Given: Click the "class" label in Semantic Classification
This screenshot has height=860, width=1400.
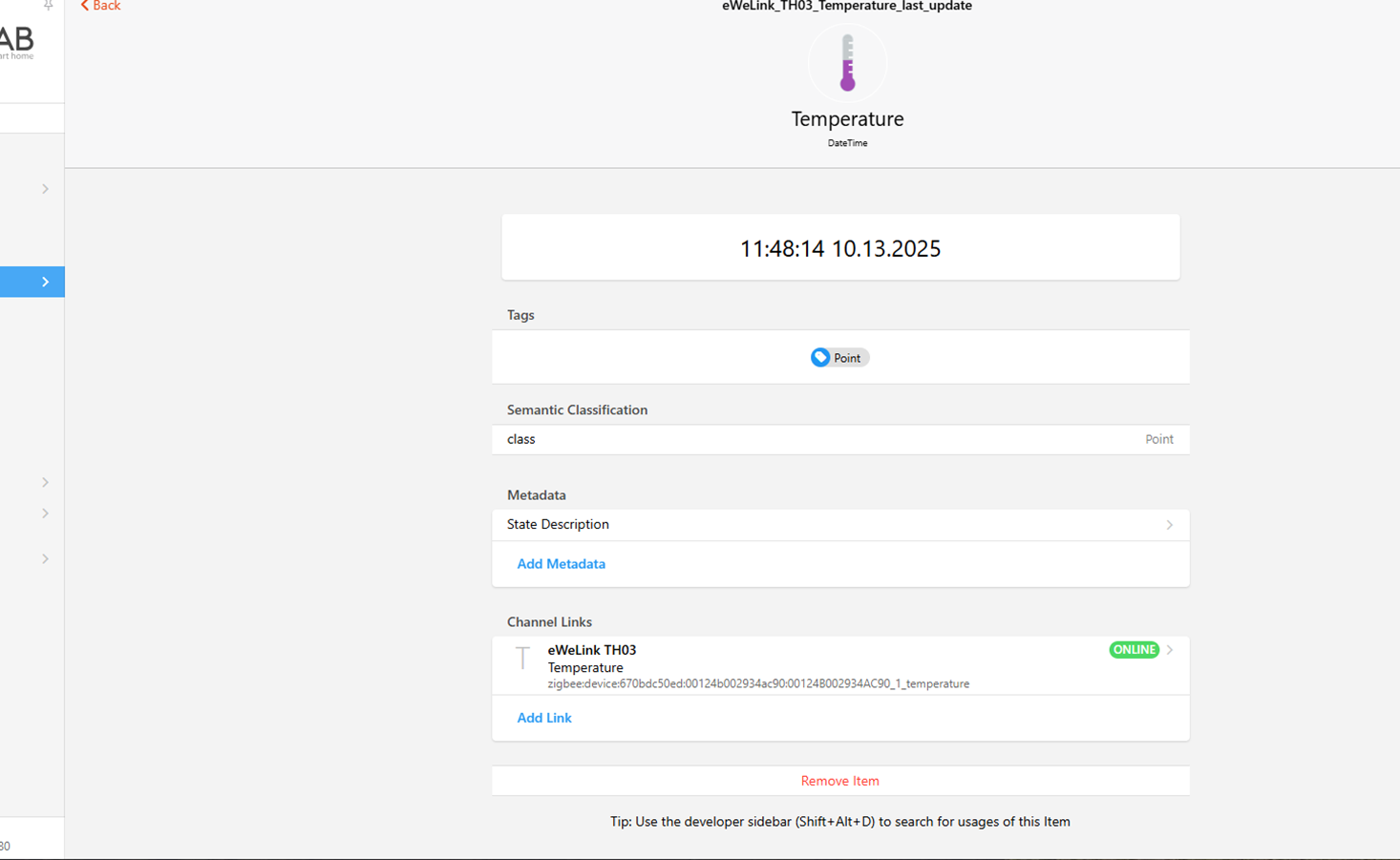Looking at the screenshot, I should [x=521, y=439].
